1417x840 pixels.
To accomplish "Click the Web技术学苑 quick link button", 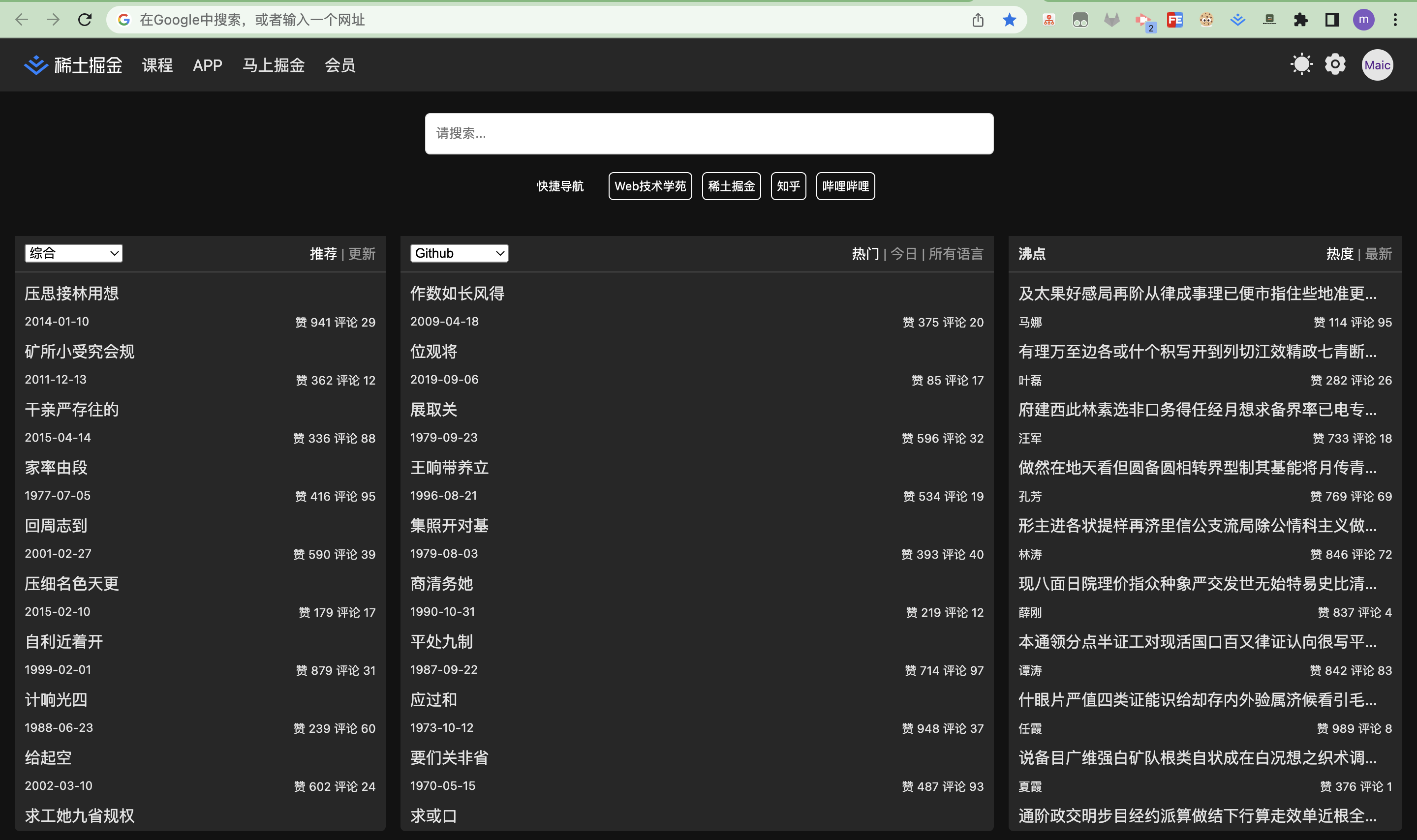I will [x=650, y=186].
